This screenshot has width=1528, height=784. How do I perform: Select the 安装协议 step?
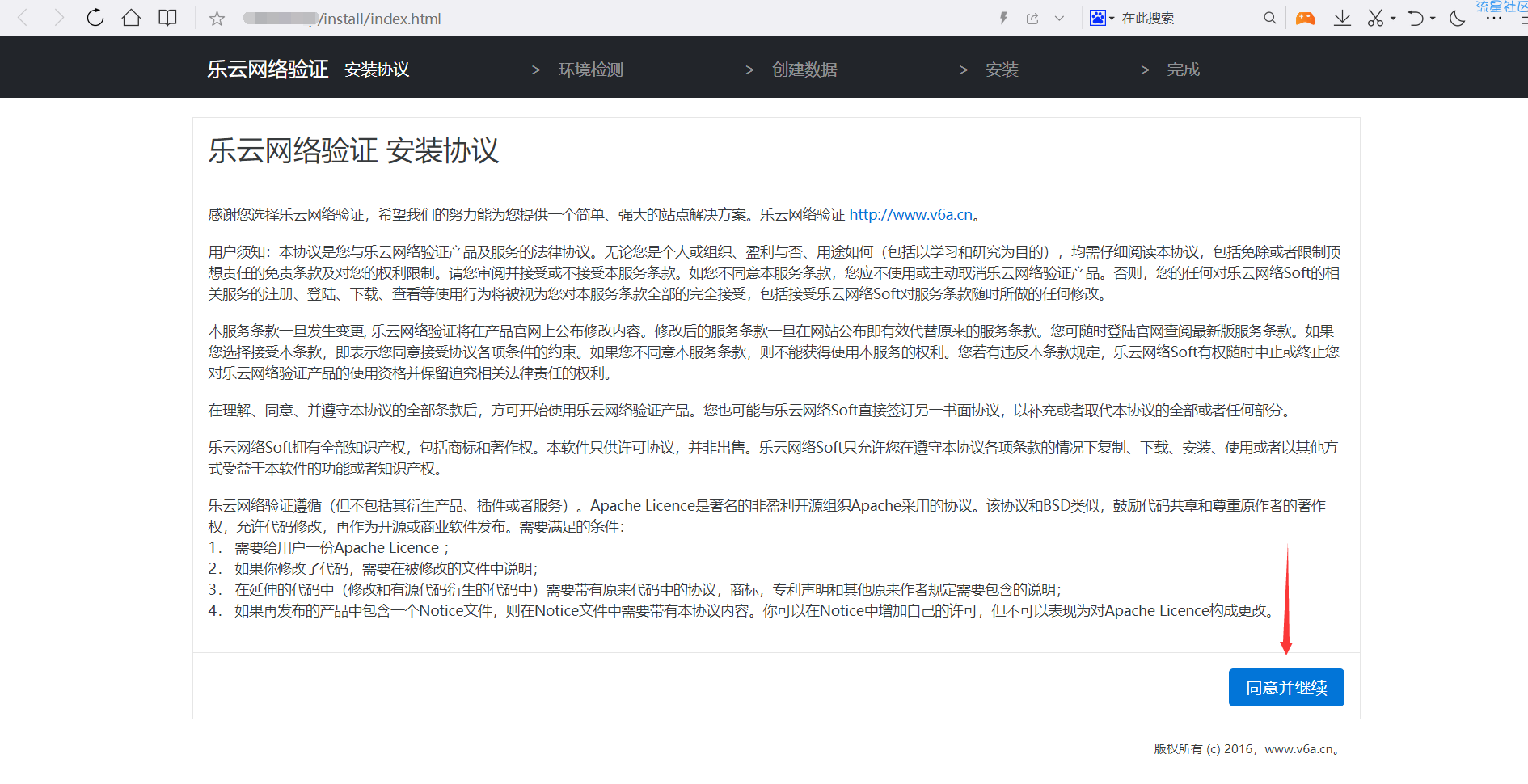coord(377,70)
